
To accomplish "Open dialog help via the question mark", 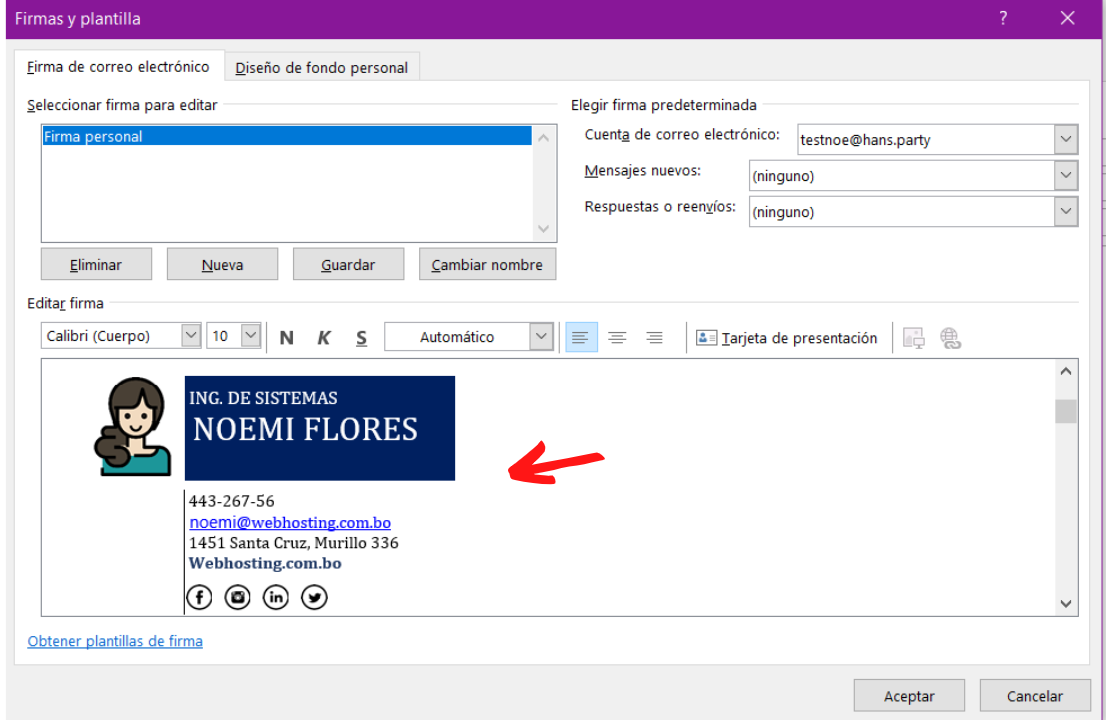I will click(x=1002, y=18).
